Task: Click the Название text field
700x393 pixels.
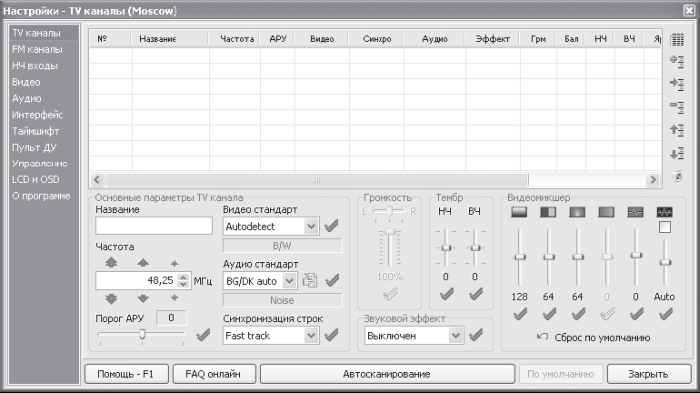Action: pos(154,226)
